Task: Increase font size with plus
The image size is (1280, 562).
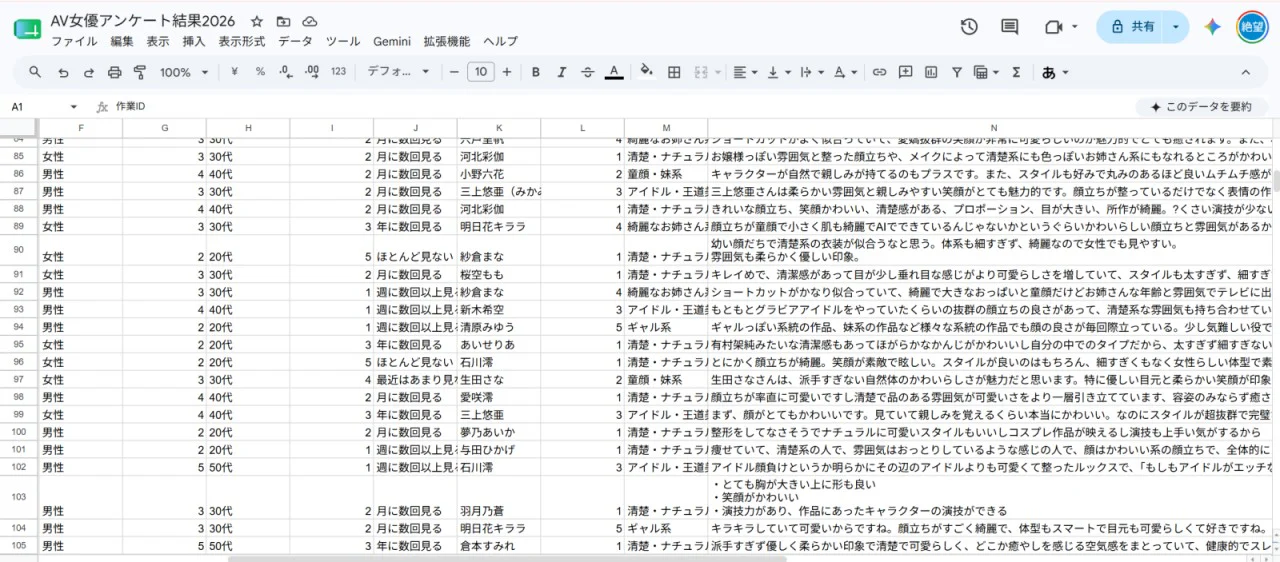Action: [507, 72]
